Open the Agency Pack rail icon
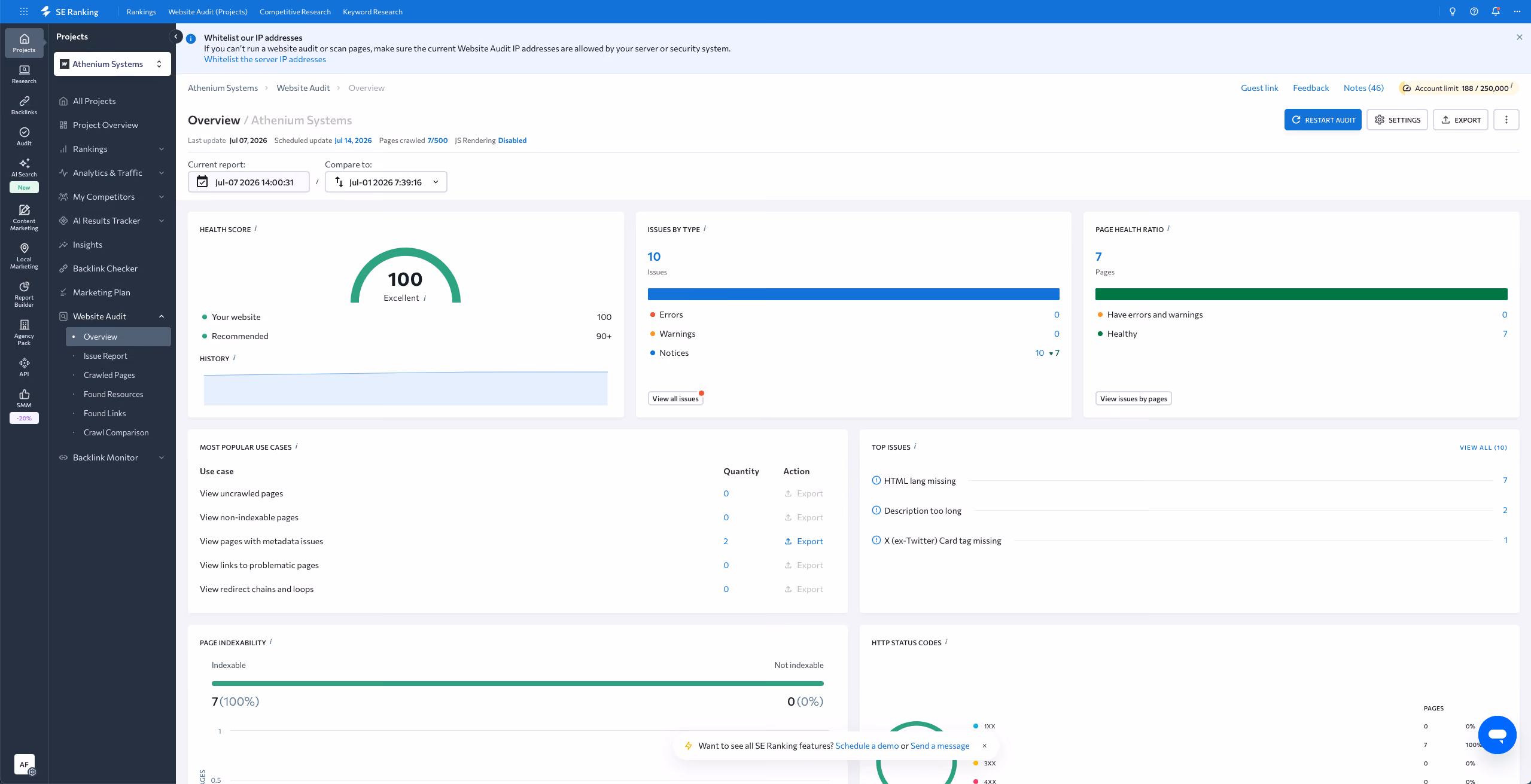This screenshot has height=784, width=1531. [24, 332]
